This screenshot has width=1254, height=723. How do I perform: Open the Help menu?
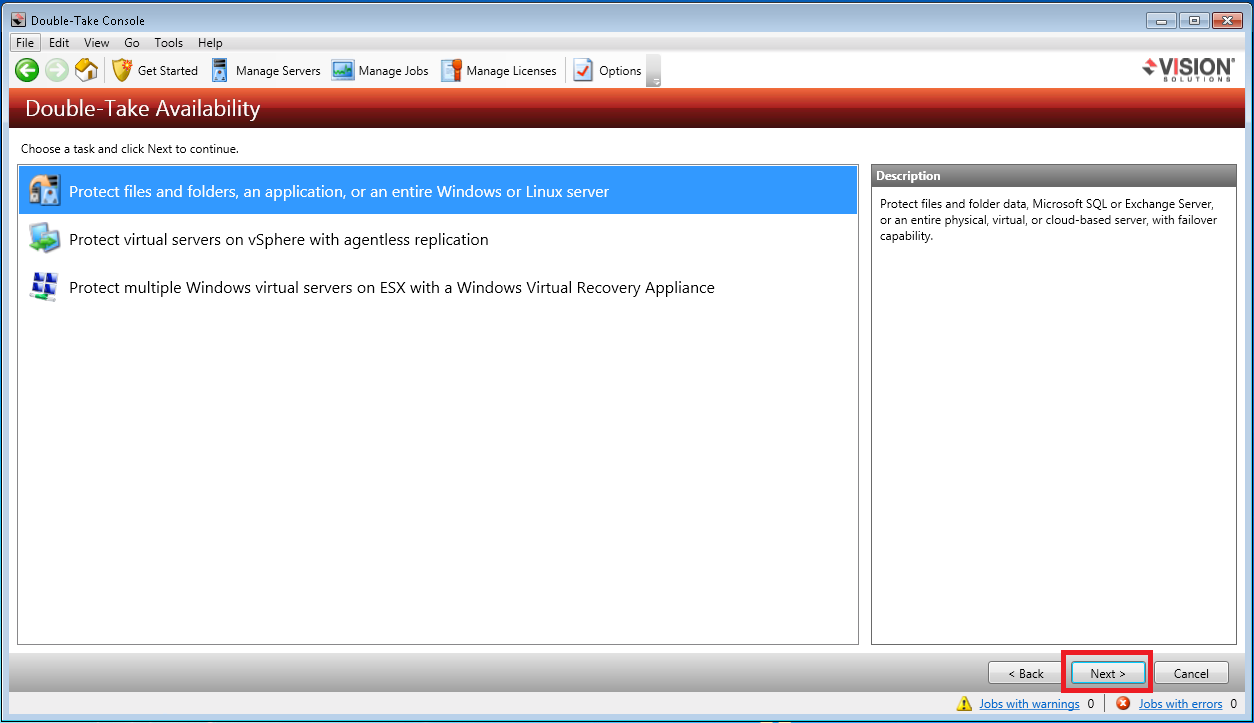[210, 43]
